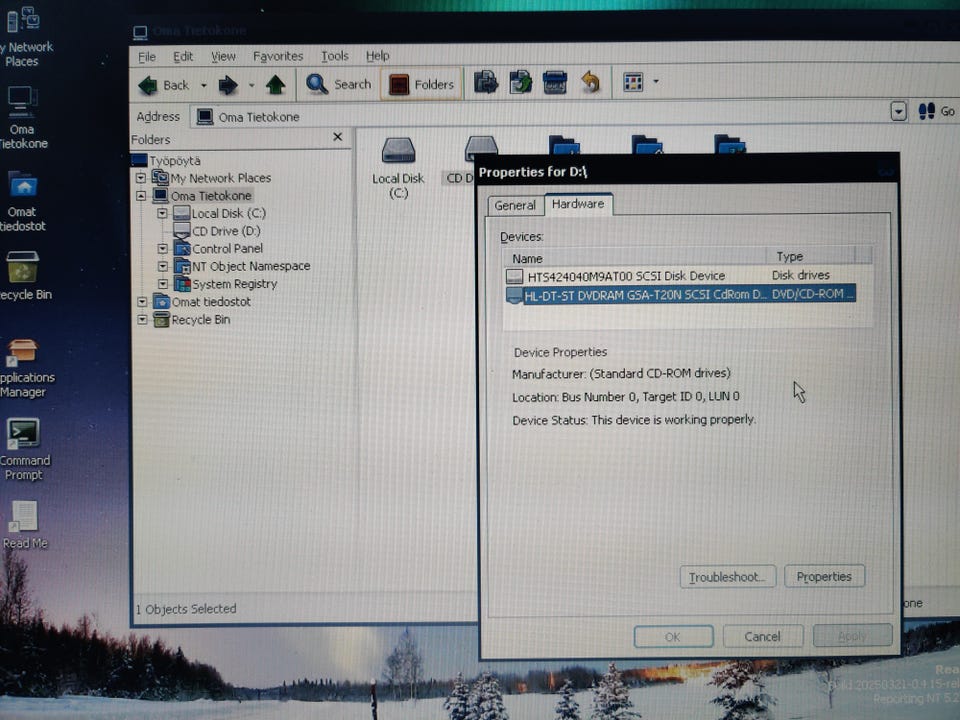960x720 pixels.
Task: Open the Edit menu
Action: [183, 56]
